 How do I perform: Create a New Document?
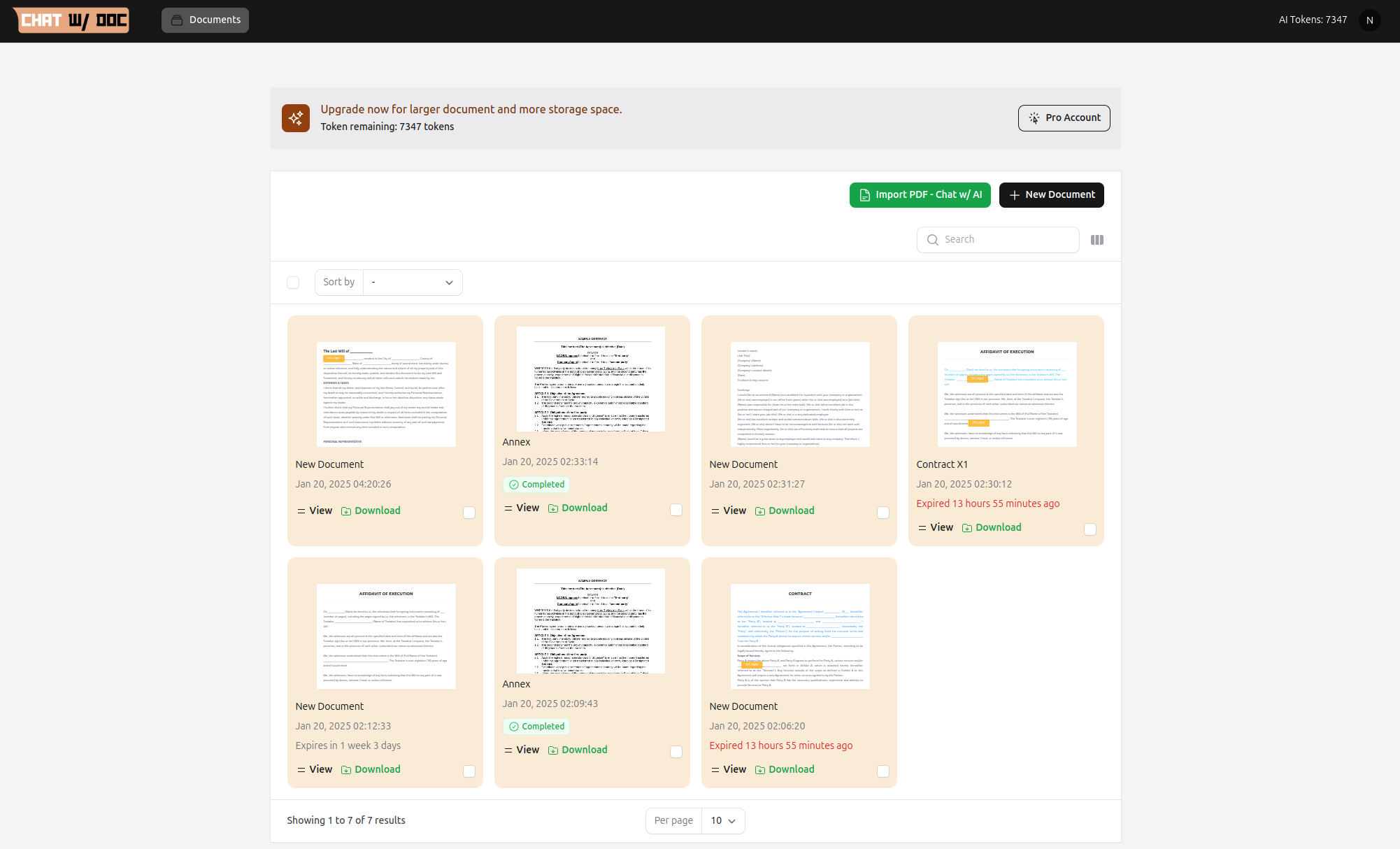(1051, 195)
